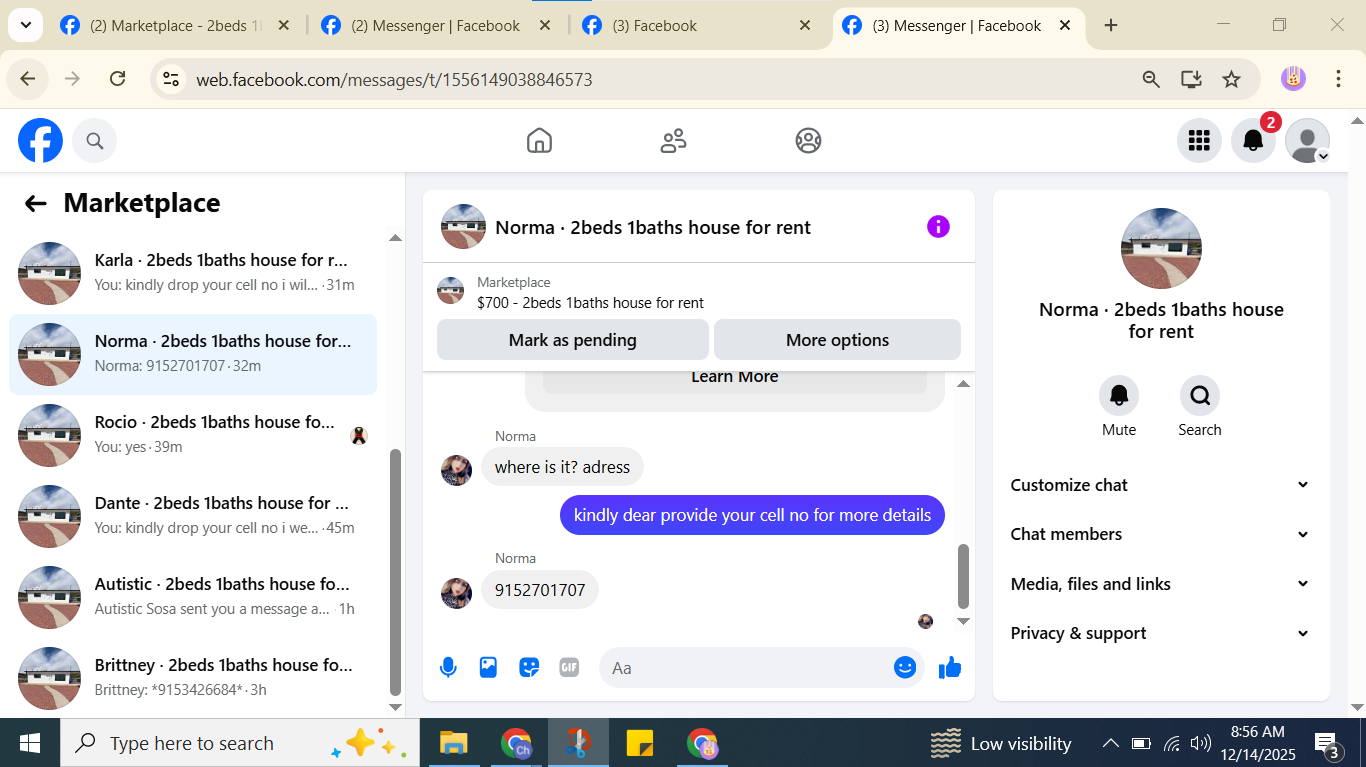Screen dimensions: 1366x767
Task: Click the Windows taskbar search box
Action: coord(240,743)
